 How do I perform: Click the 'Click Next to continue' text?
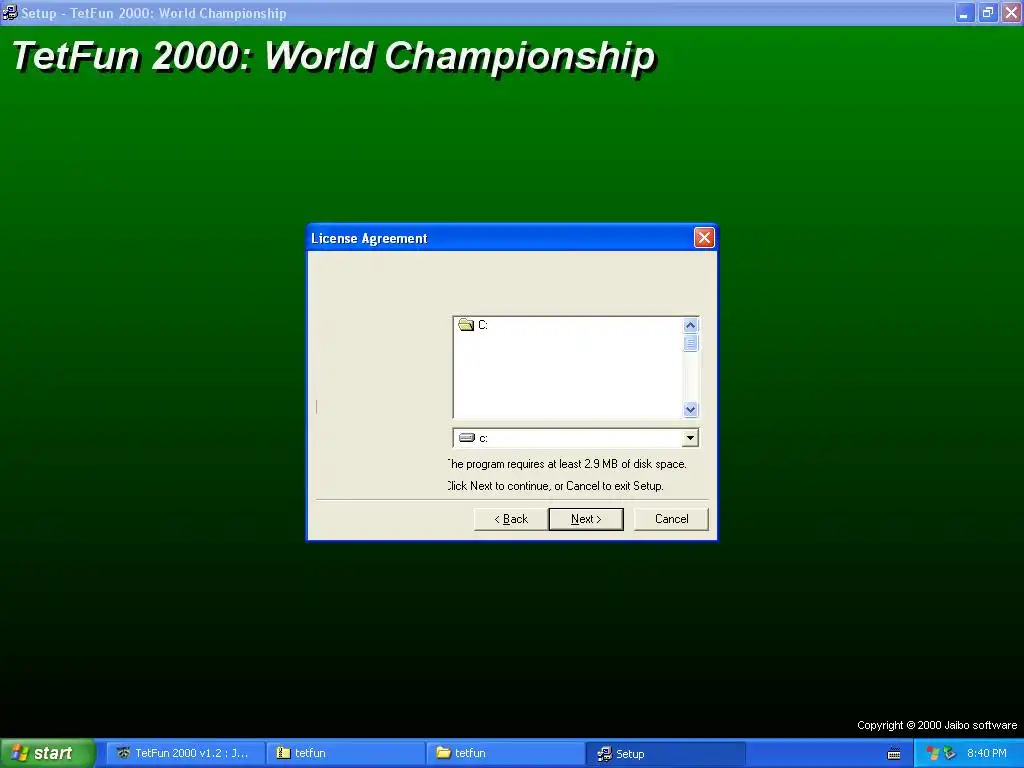555,486
